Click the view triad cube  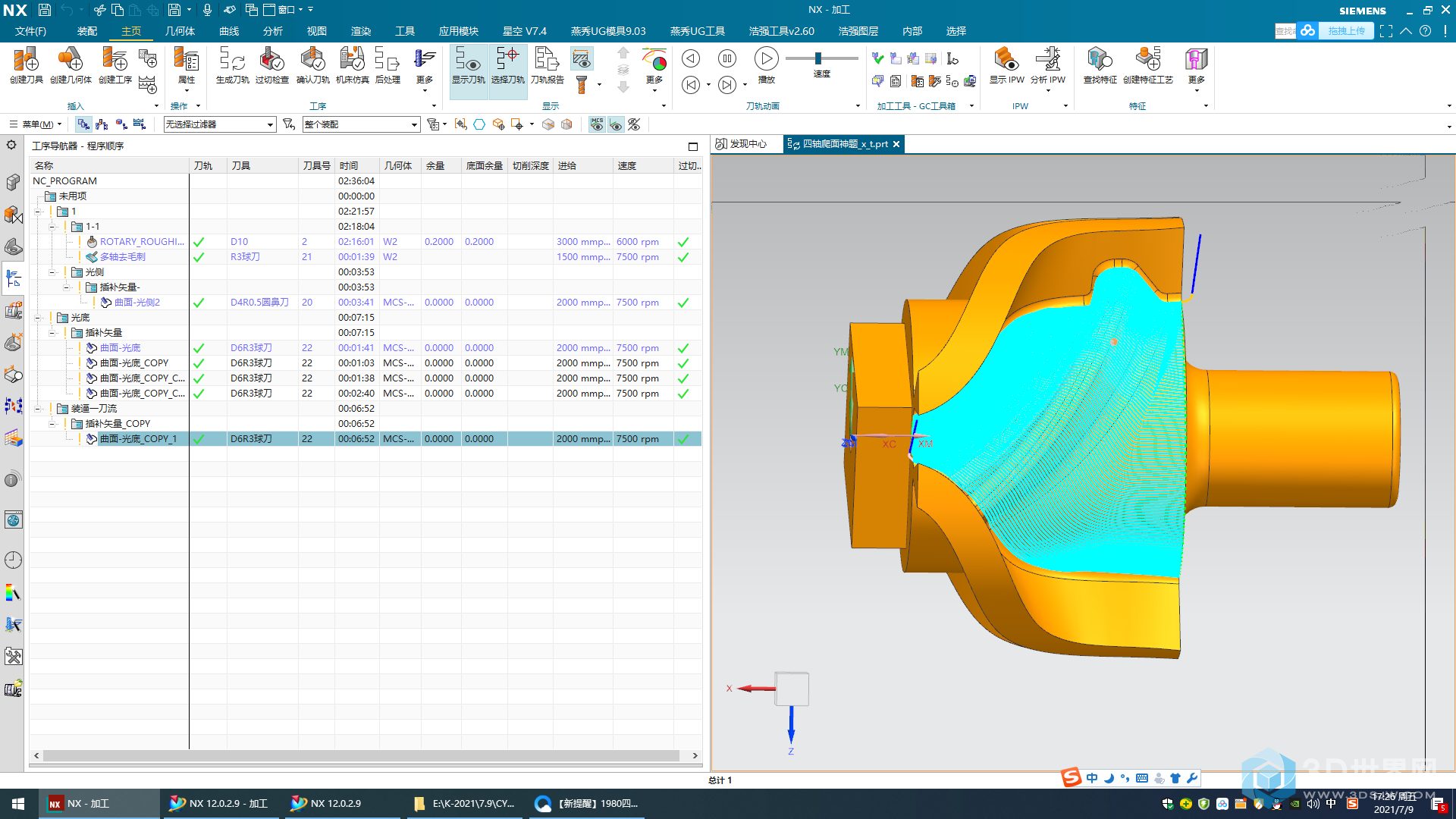click(792, 689)
